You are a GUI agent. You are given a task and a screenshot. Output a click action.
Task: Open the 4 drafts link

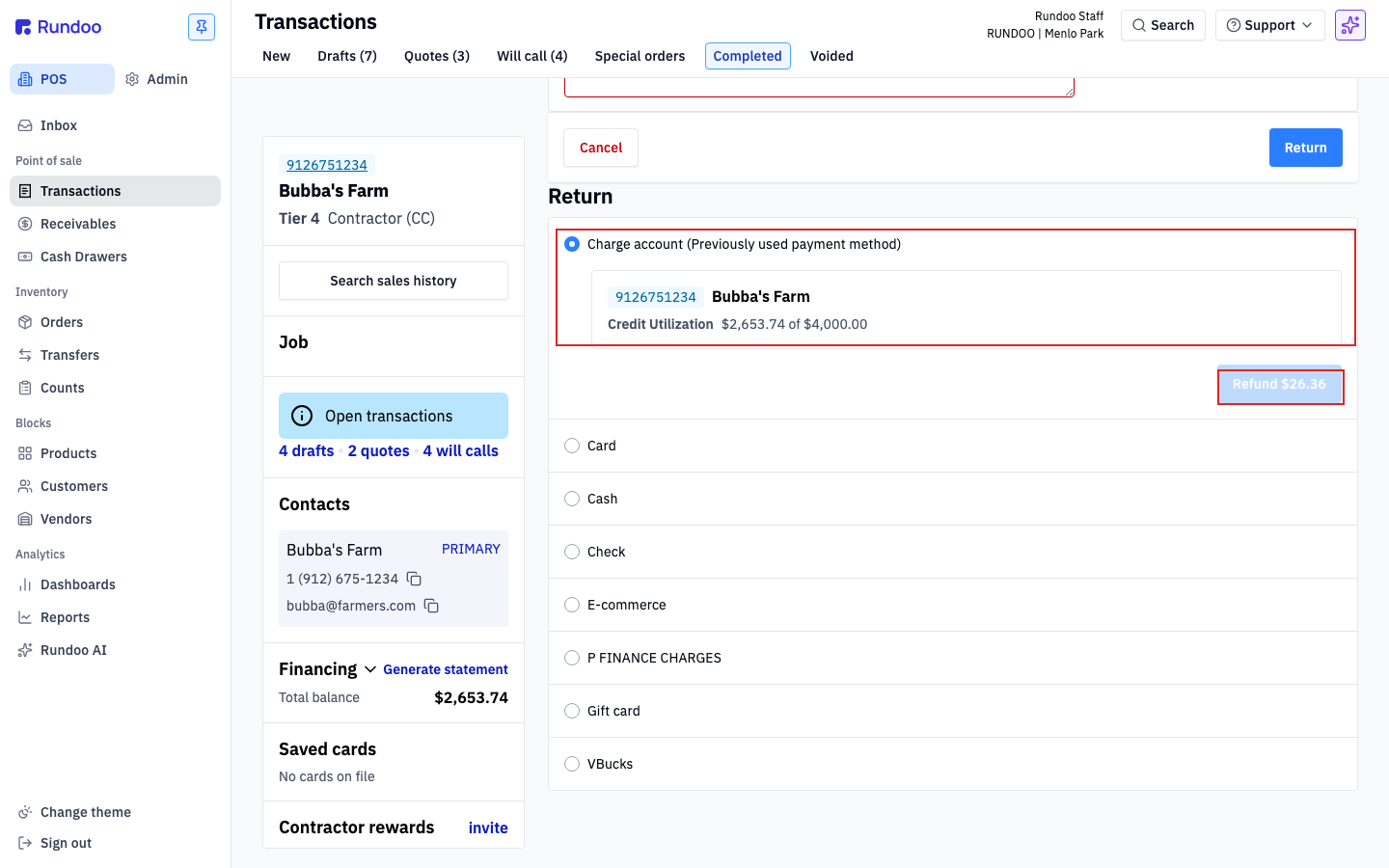307,450
